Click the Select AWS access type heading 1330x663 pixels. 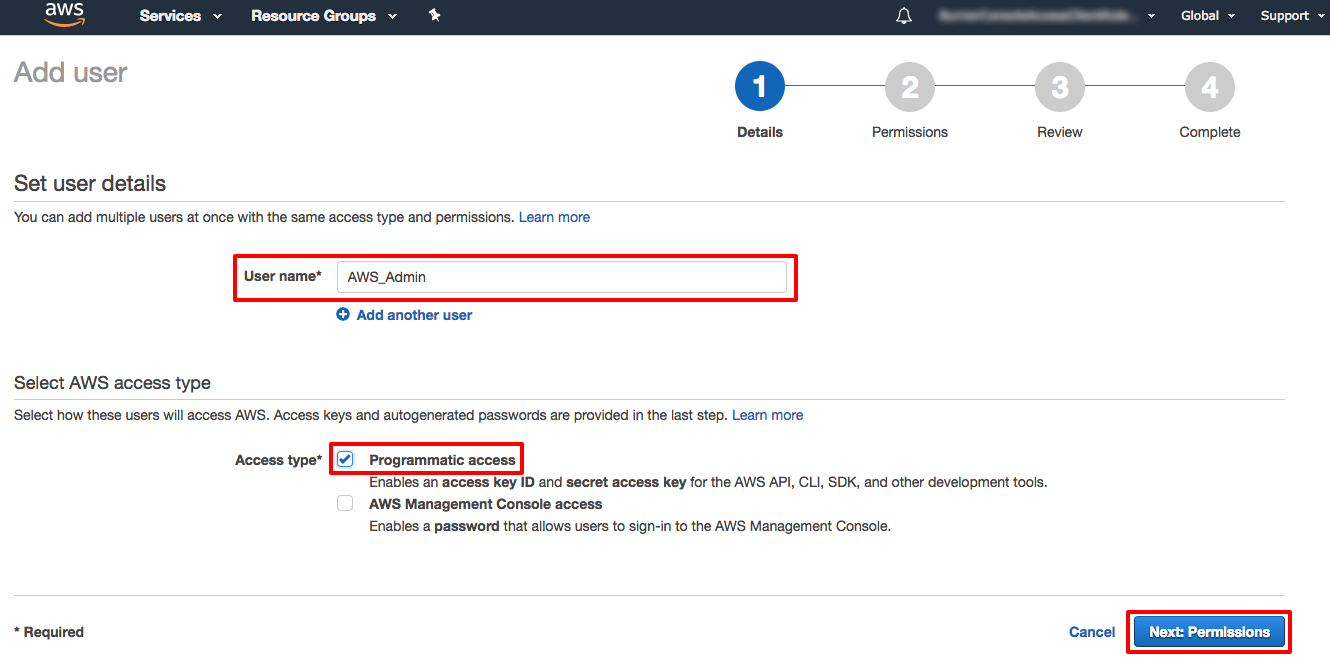(112, 383)
